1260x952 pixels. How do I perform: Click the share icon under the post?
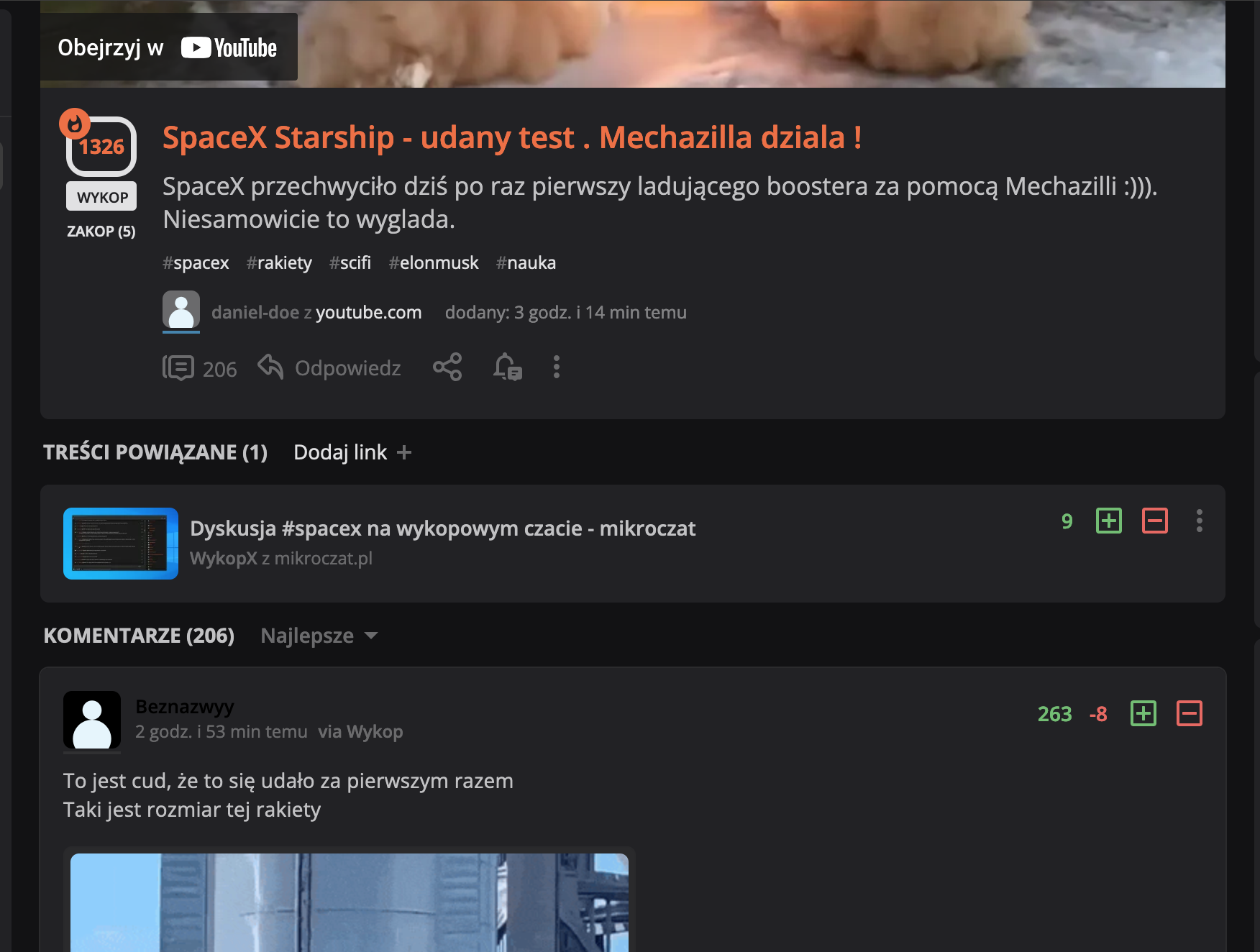click(447, 367)
